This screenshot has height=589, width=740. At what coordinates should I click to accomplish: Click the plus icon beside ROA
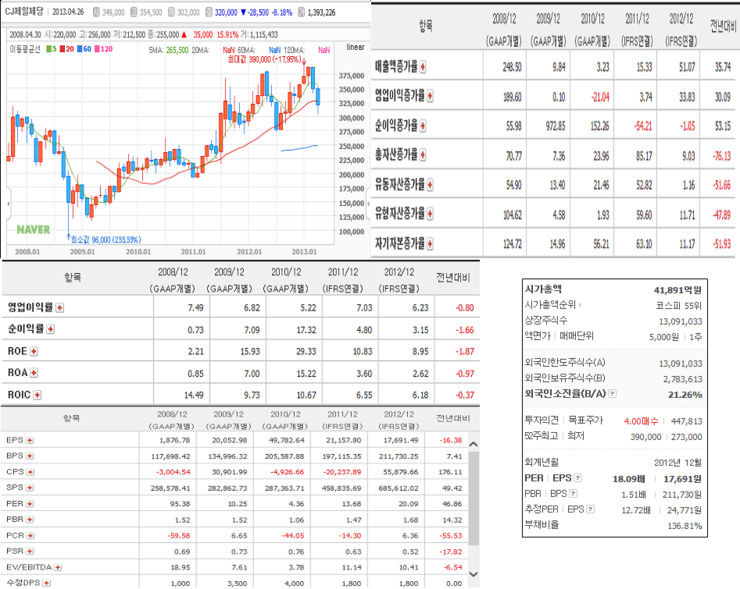pos(34,373)
